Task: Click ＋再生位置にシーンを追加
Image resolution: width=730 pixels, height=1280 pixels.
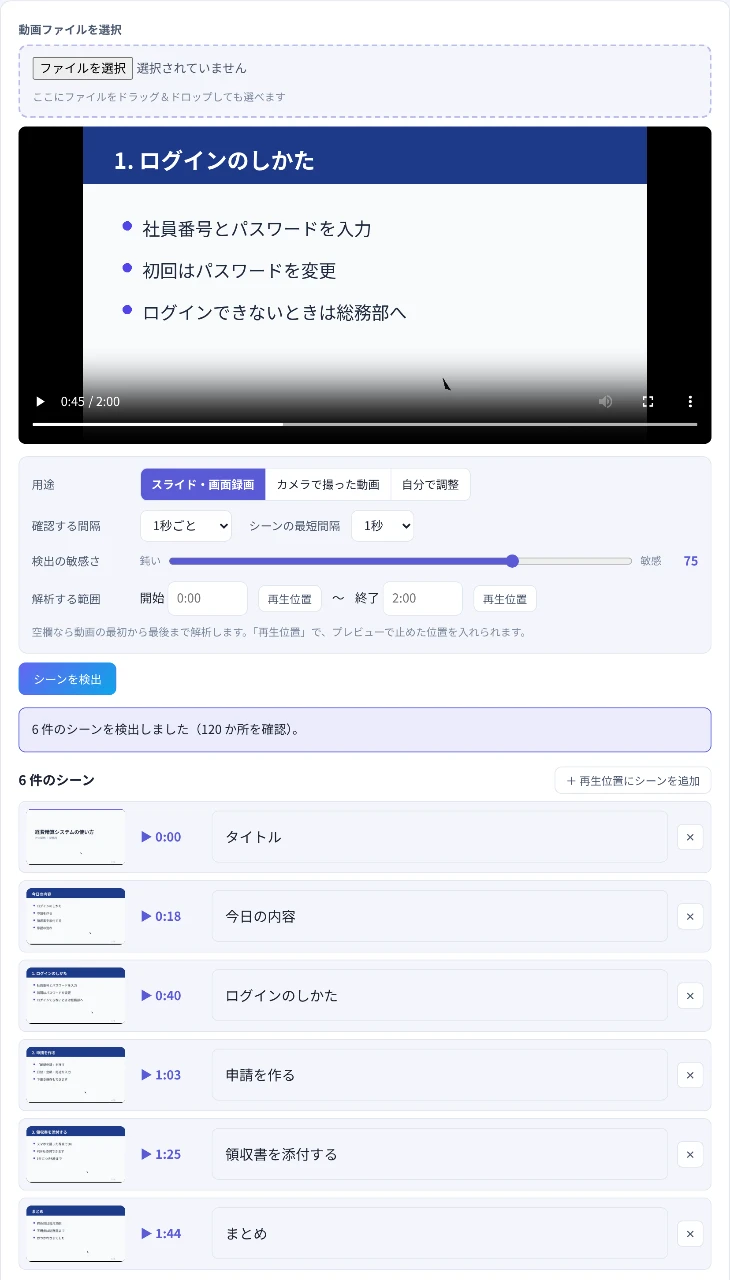Action: pos(633,781)
